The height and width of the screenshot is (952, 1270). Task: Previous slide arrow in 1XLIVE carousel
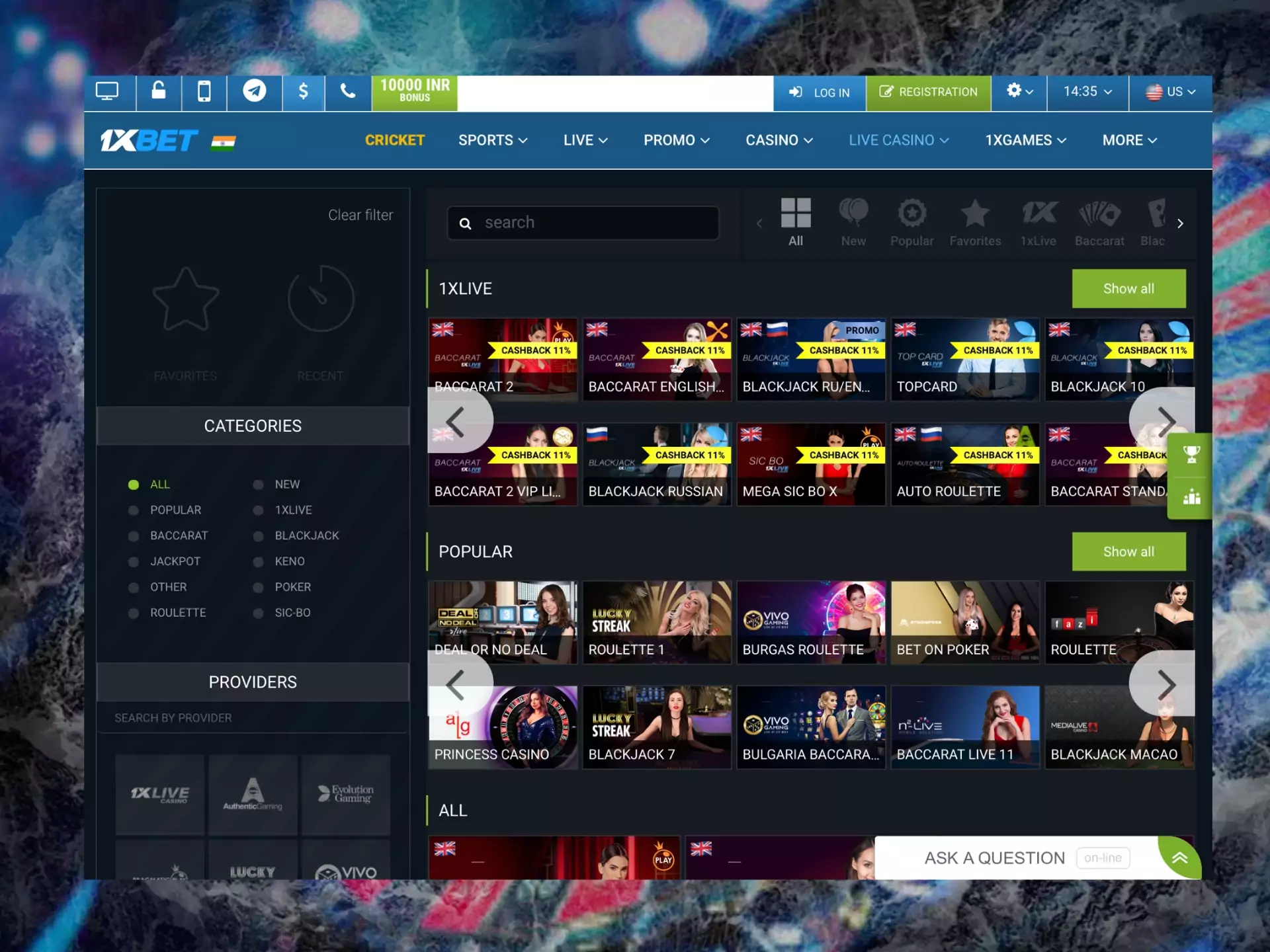(x=459, y=420)
